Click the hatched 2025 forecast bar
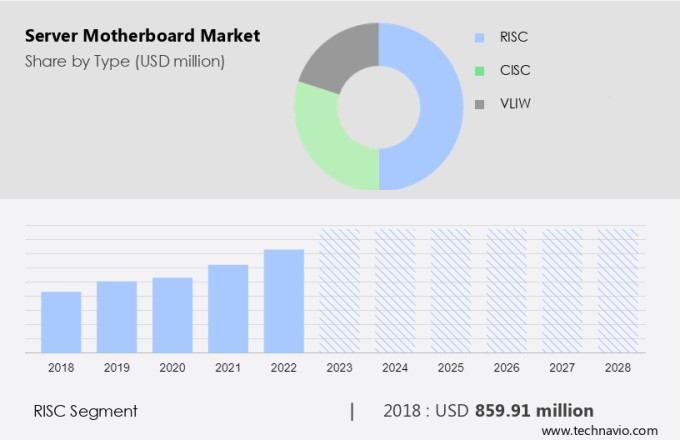This screenshot has height=440, width=680. pyautogui.click(x=451, y=290)
